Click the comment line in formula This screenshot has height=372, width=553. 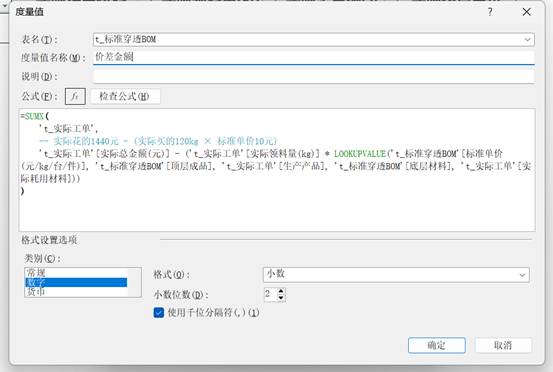(158, 141)
